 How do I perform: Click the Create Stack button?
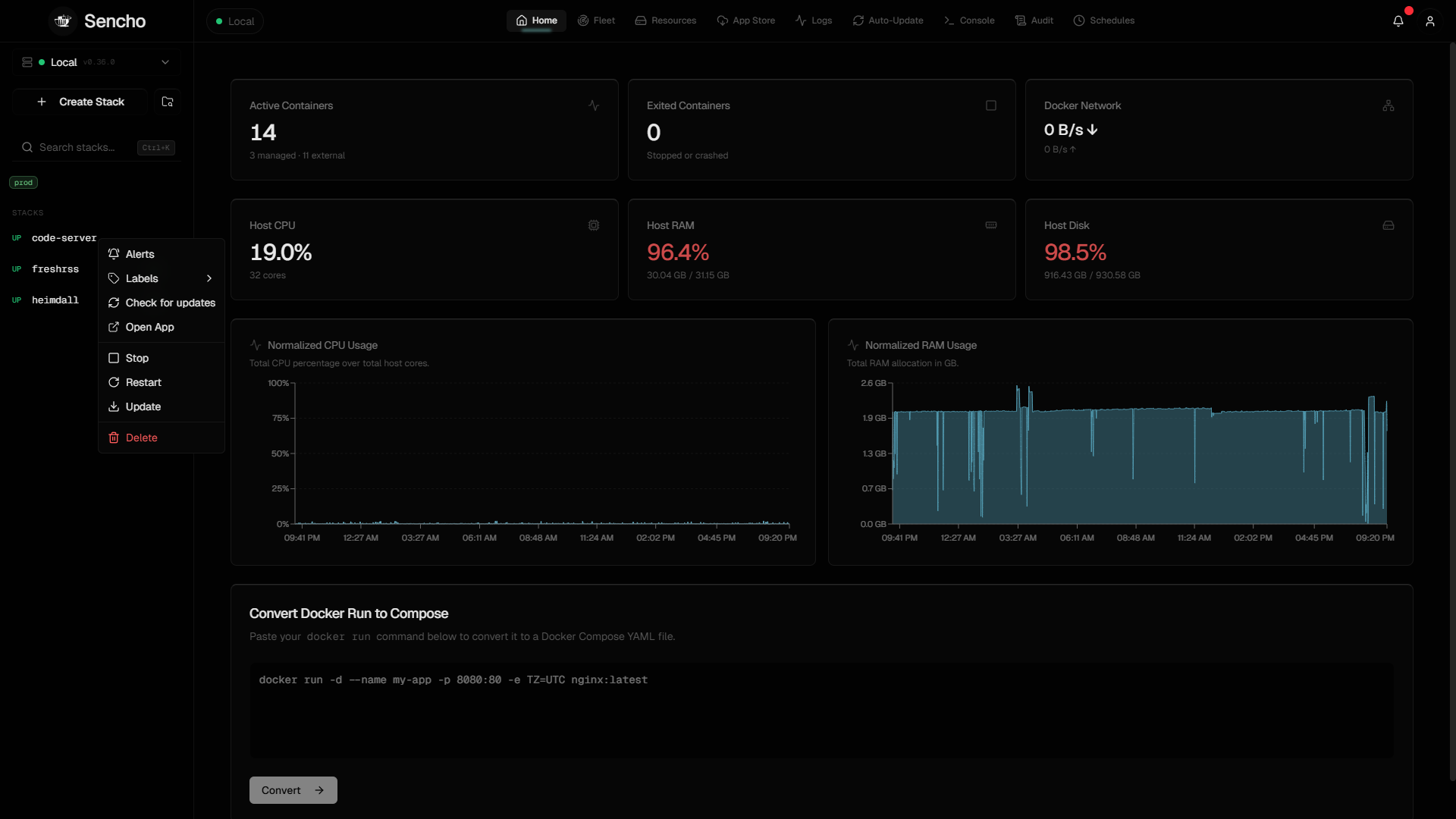[x=80, y=102]
